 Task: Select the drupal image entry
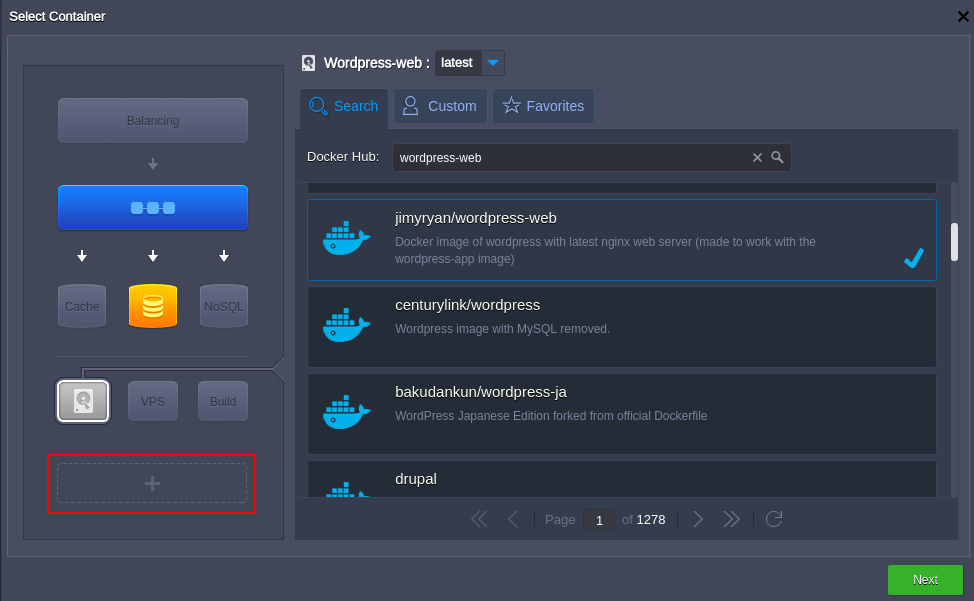point(622,479)
